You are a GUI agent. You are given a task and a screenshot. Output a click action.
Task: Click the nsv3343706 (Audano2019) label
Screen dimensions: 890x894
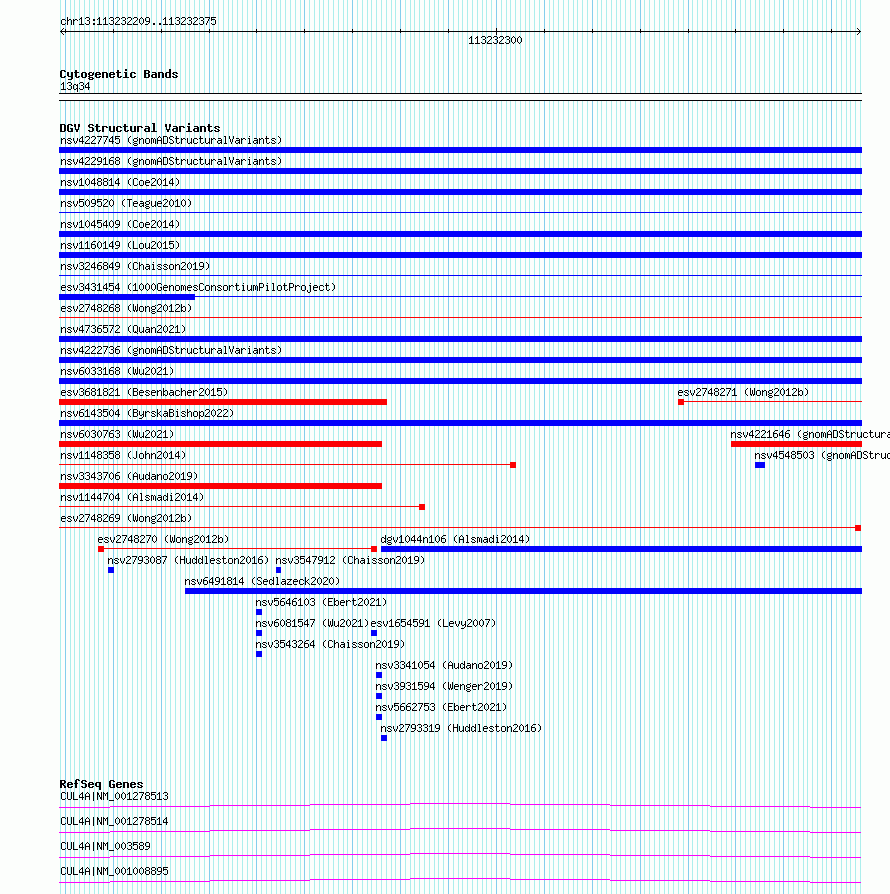click(x=129, y=477)
